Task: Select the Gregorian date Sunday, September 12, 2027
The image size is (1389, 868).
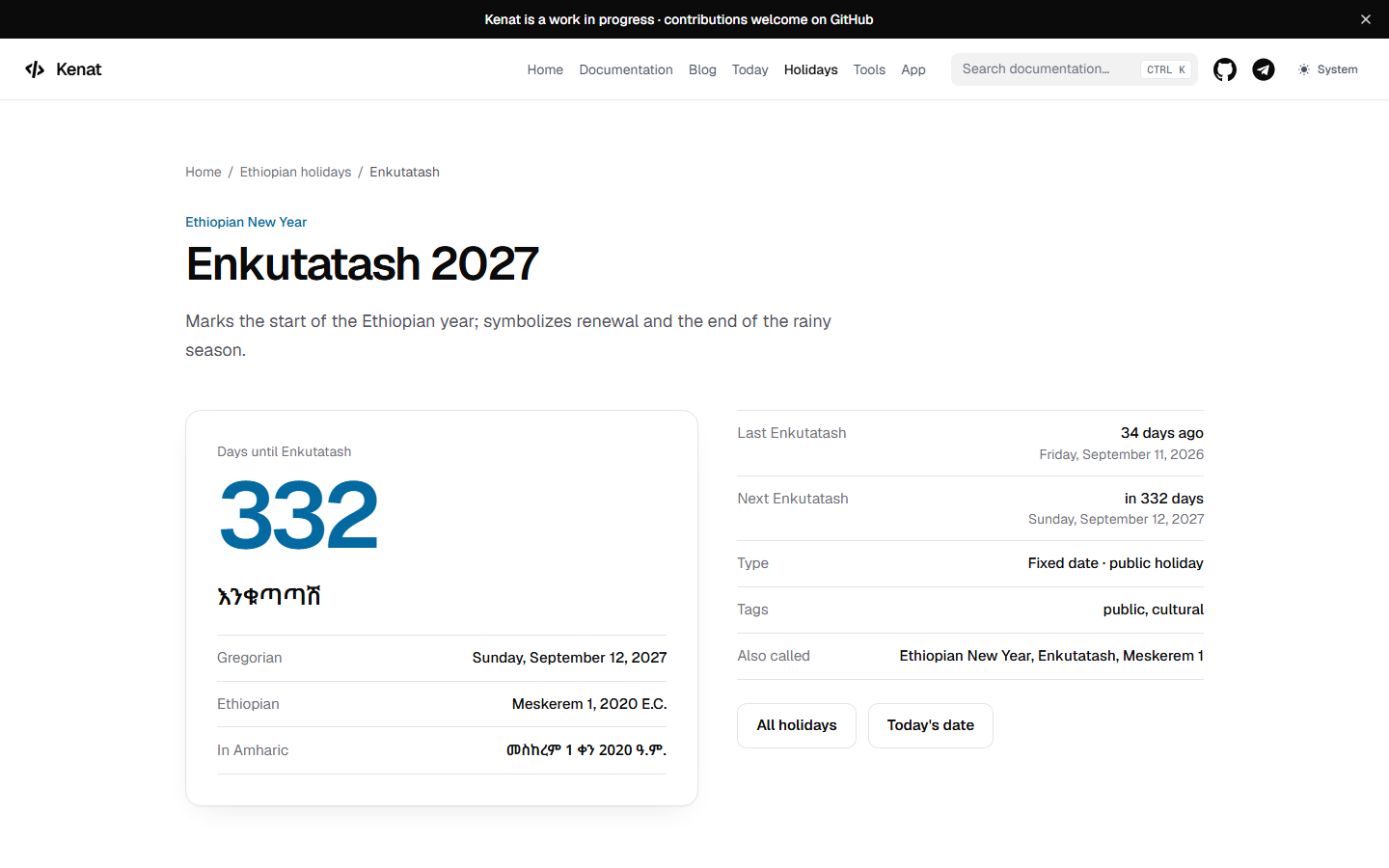Action: [569, 658]
